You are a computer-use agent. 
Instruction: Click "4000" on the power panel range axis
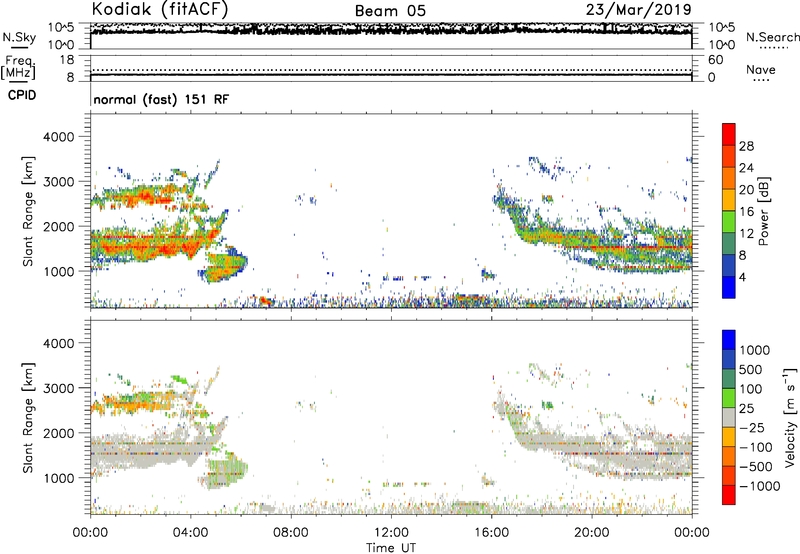(x=59, y=137)
